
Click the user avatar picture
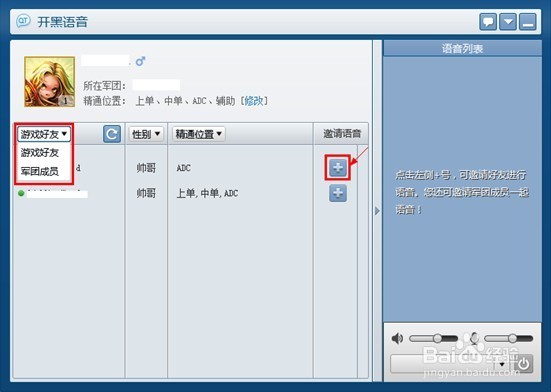click(50, 81)
